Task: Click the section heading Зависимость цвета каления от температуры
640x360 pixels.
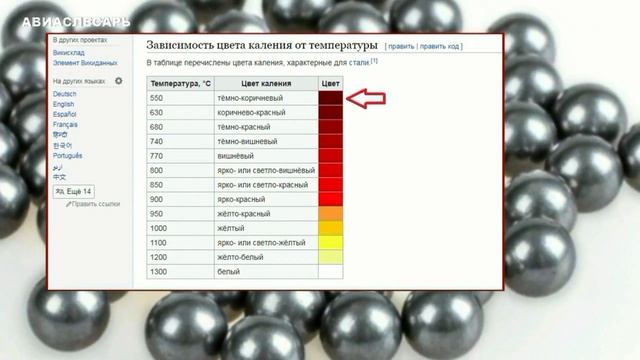Action: [x=262, y=45]
